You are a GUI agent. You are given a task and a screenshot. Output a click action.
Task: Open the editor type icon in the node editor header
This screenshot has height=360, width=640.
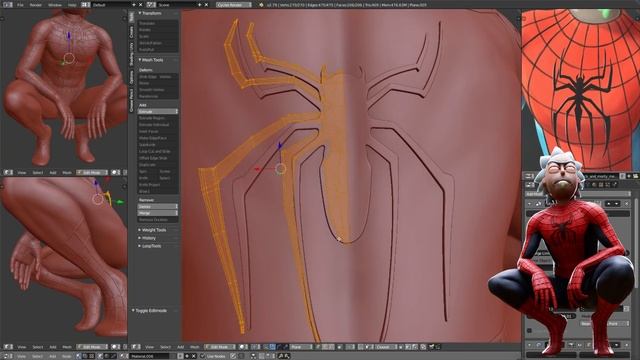tap(7, 356)
